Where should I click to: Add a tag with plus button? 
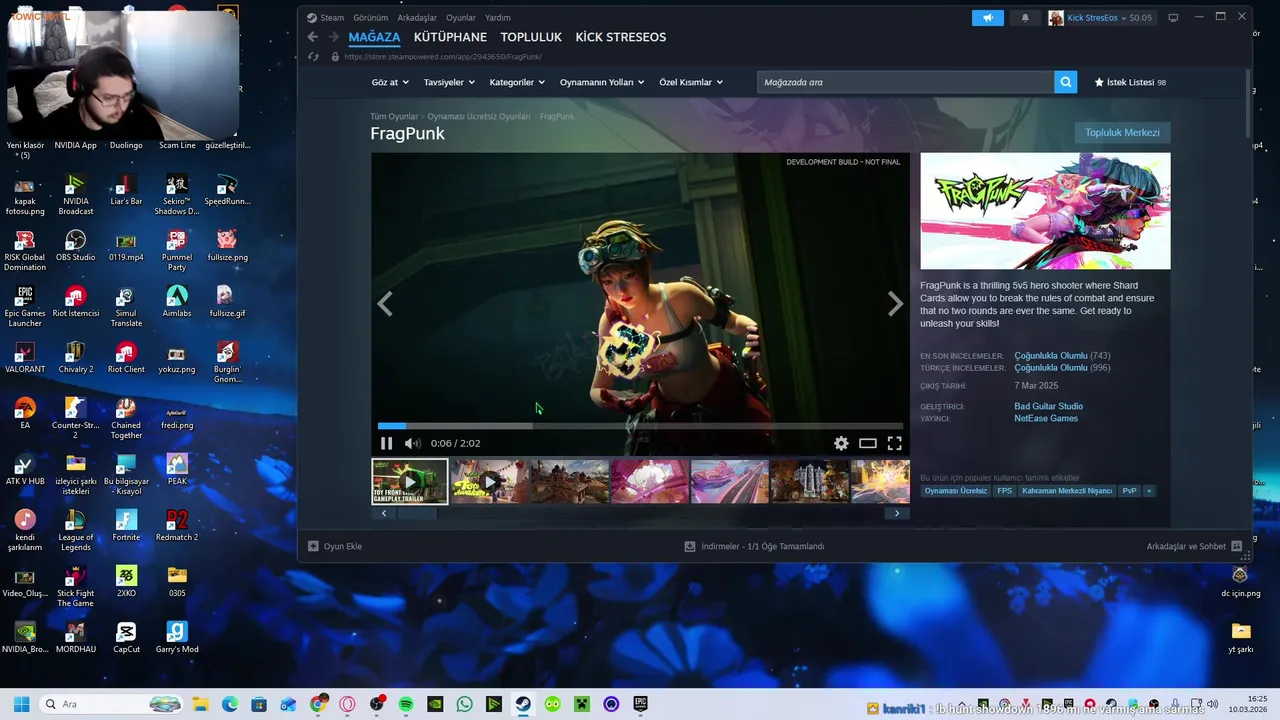(x=1149, y=491)
